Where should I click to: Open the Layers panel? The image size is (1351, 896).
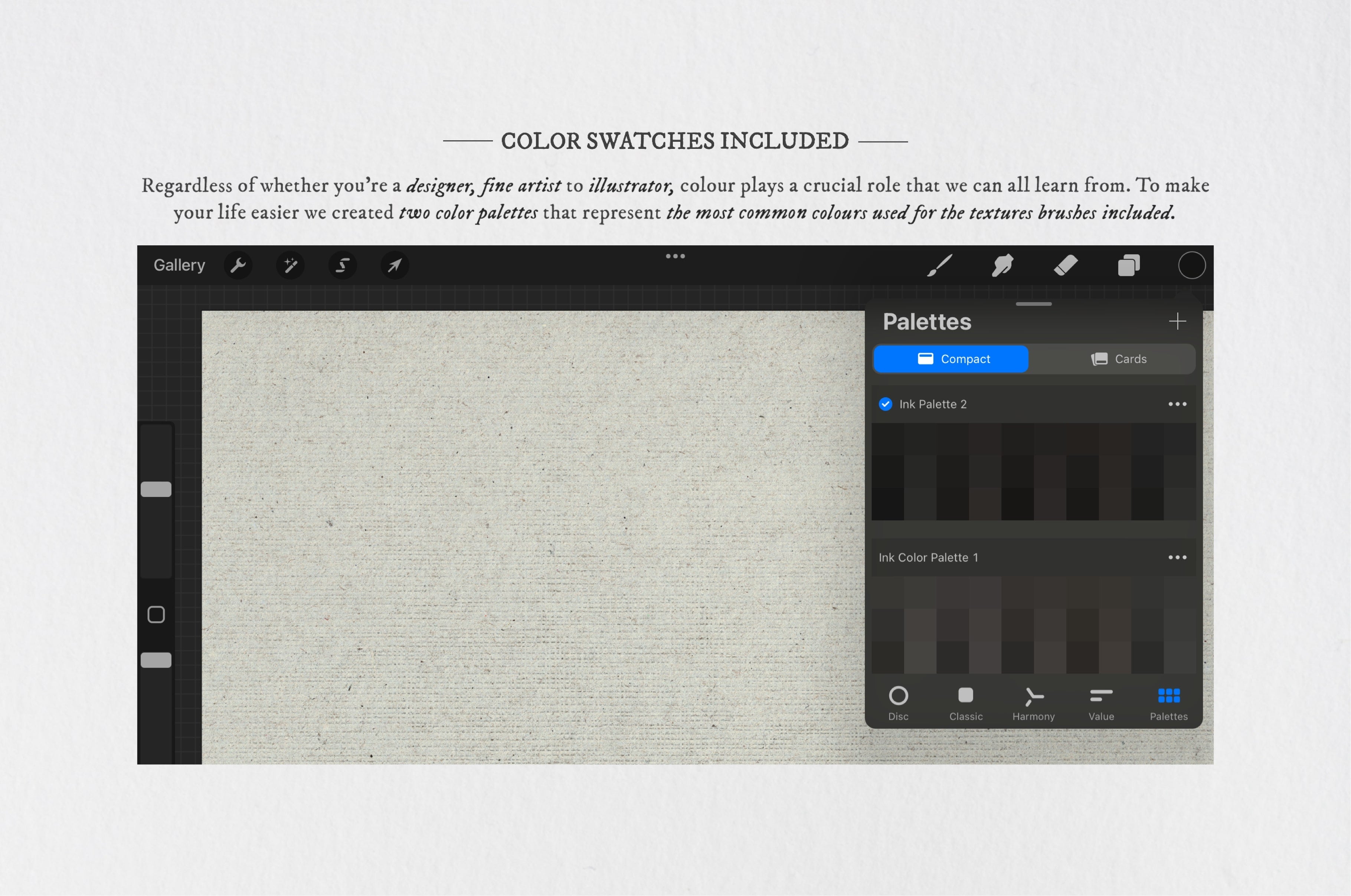point(1128,265)
